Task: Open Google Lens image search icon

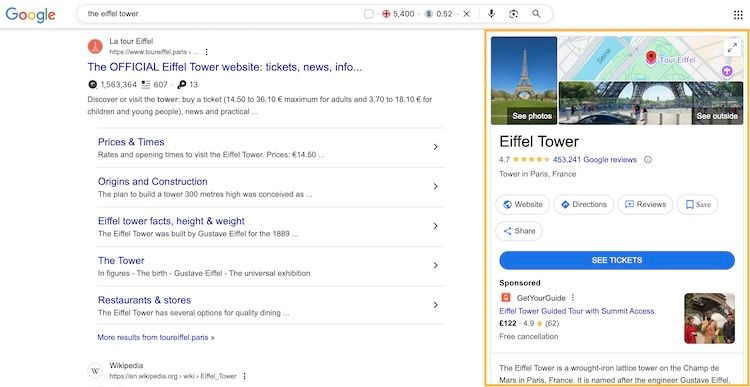Action: 514,14
